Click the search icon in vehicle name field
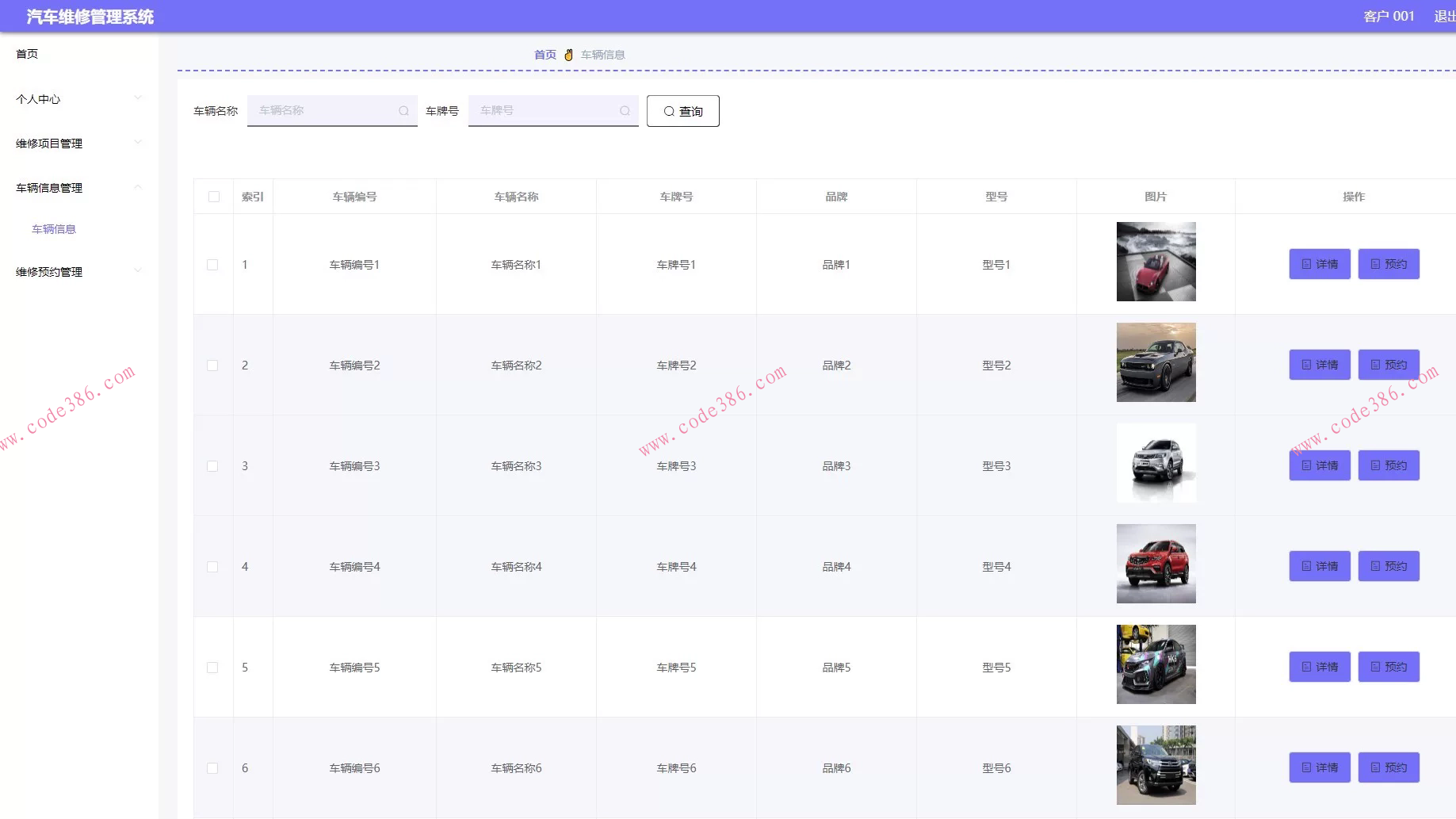Viewport: 1456px width, 819px height. [403, 111]
